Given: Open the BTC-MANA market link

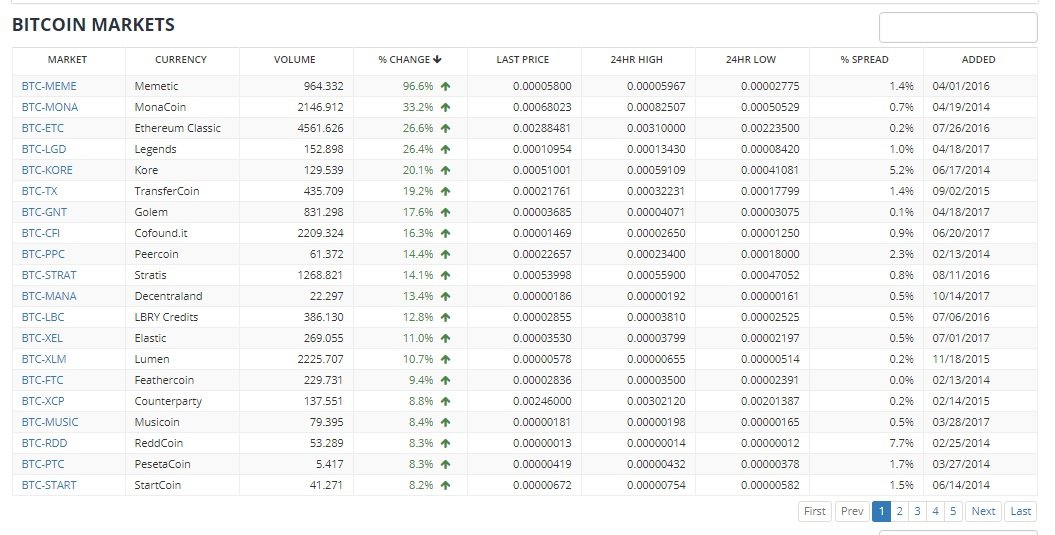Looking at the screenshot, I should click(x=49, y=296).
